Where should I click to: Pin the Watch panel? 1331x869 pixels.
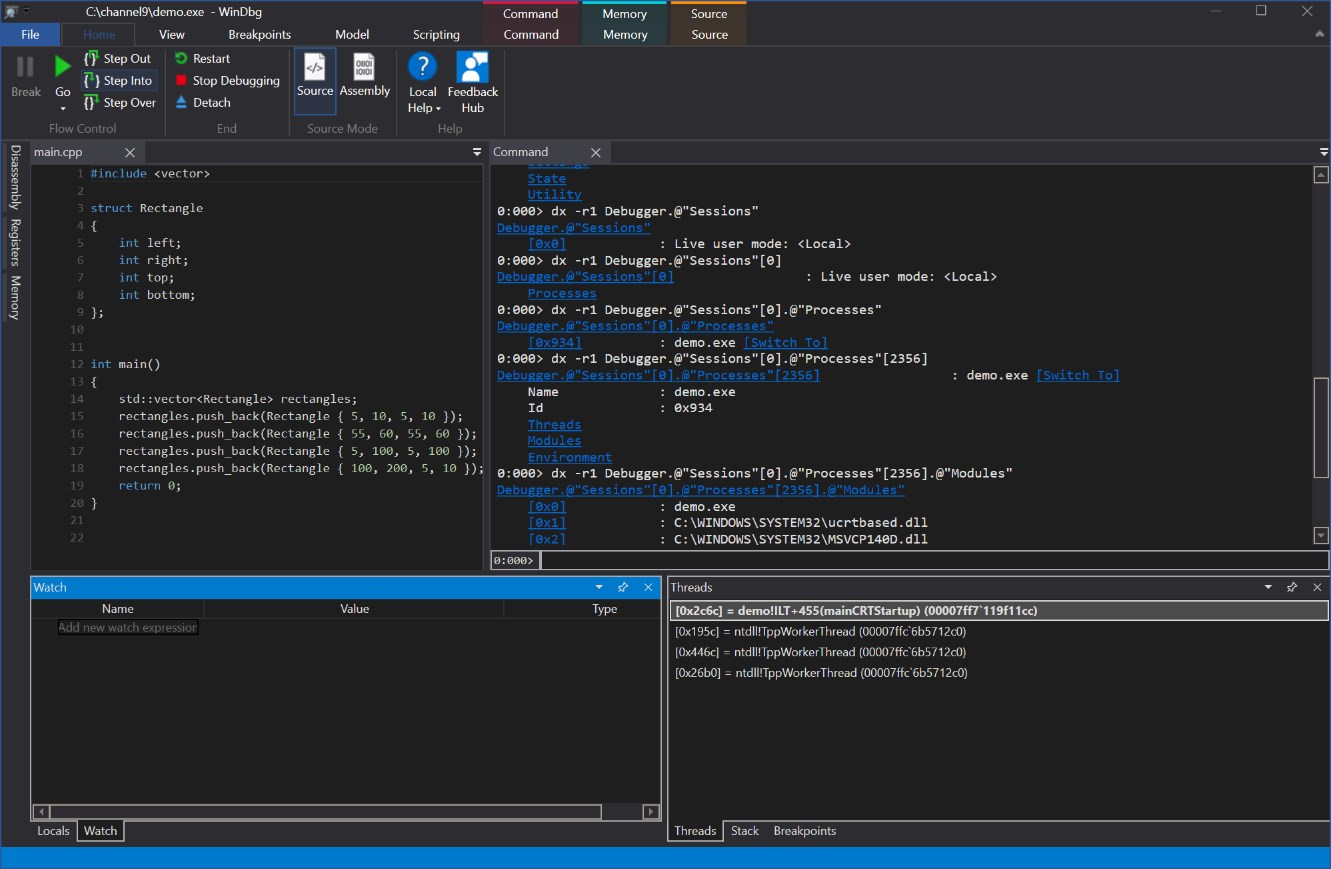pos(623,587)
